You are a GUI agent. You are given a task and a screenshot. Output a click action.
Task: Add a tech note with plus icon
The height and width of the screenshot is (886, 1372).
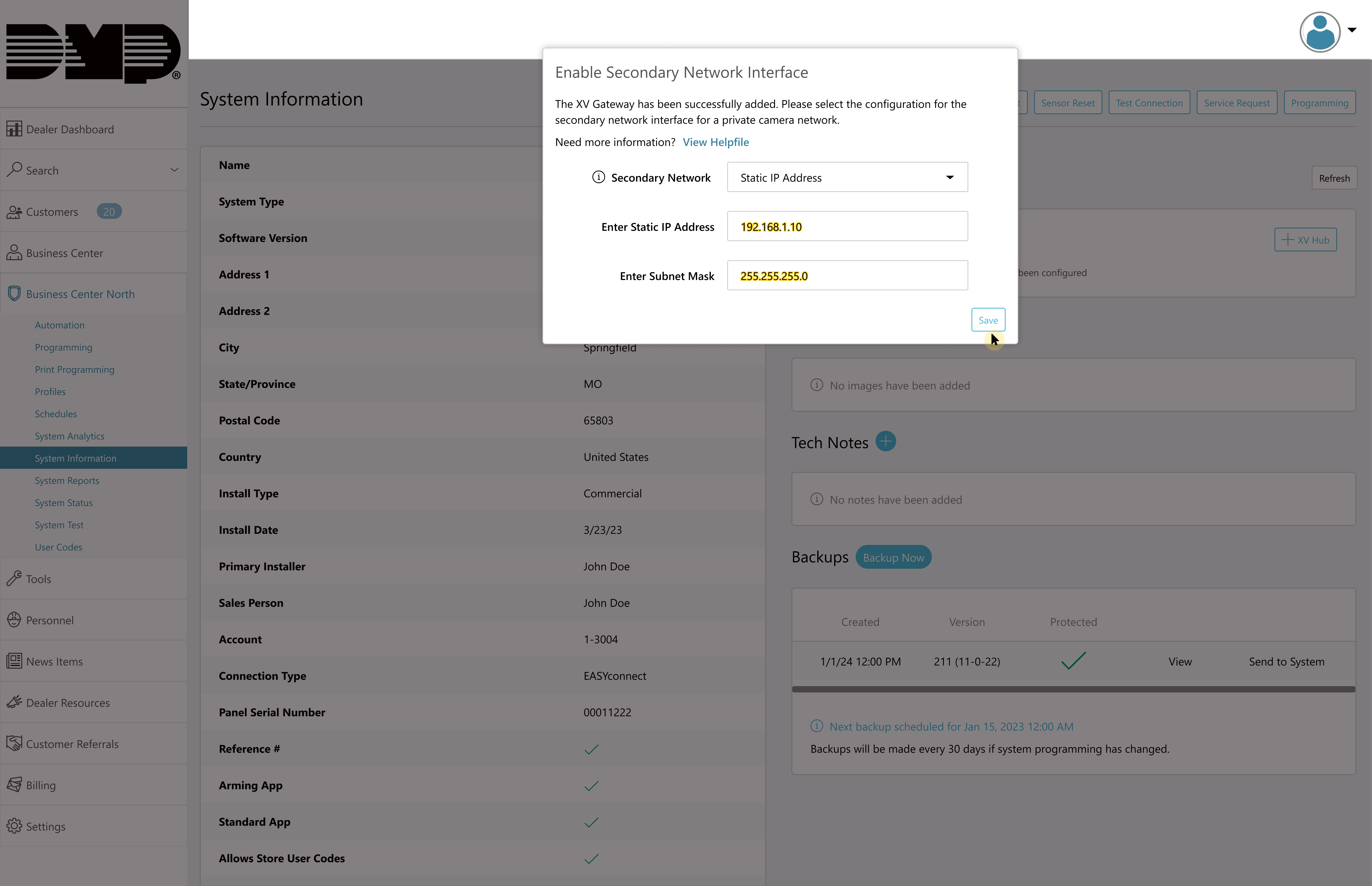885,441
